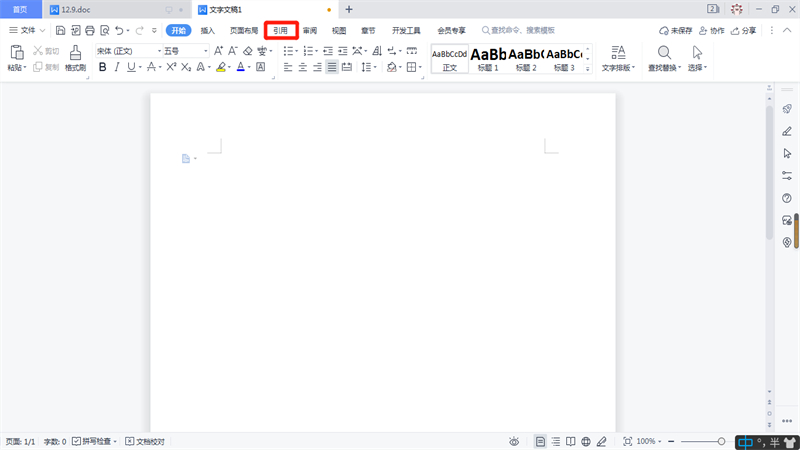Click the Save icon in quick toolbar
This screenshot has width=800, height=450.
60,31
